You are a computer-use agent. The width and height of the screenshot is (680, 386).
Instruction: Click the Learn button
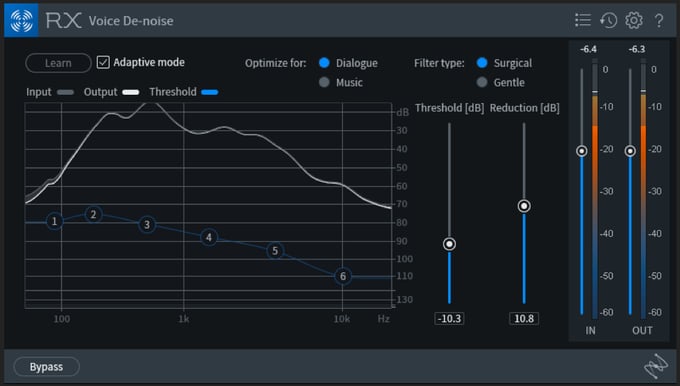(x=58, y=63)
